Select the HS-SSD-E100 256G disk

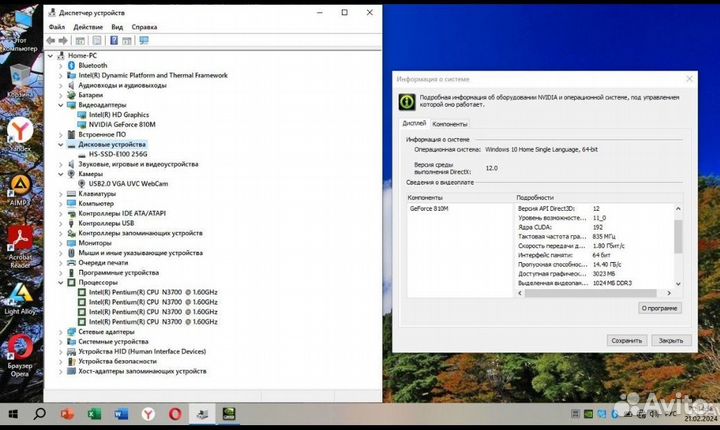pos(118,154)
